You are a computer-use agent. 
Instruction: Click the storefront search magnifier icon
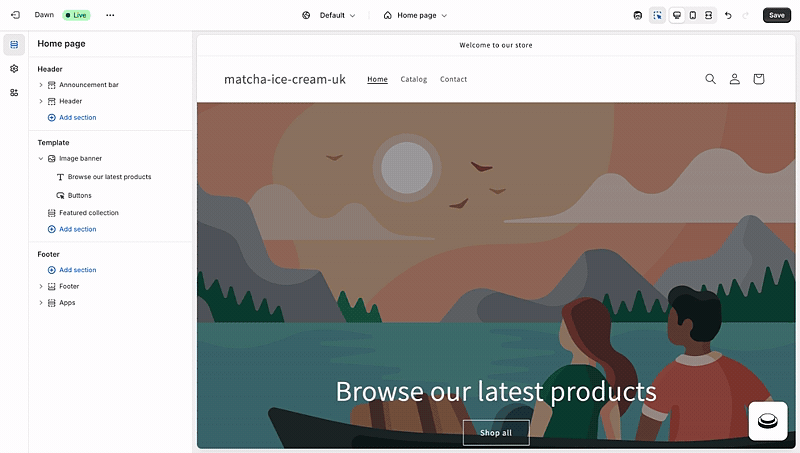tap(710, 79)
